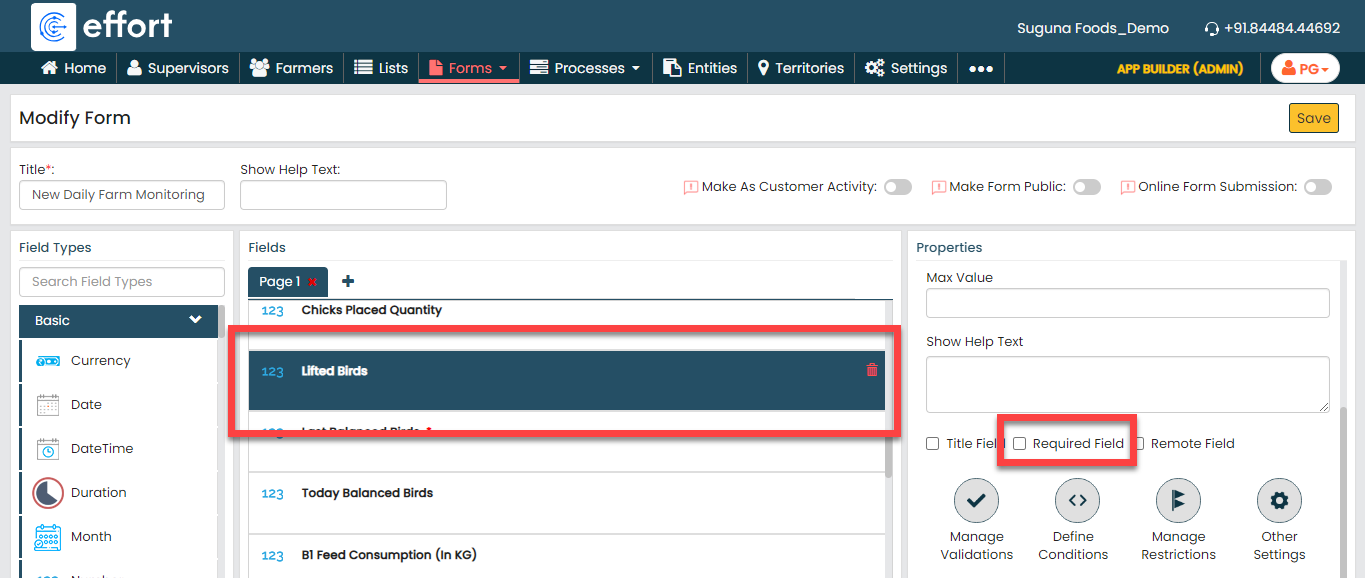Delete the Lifted Birds field with trash icon
Image resolution: width=1365 pixels, height=578 pixels.
coord(872,370)
